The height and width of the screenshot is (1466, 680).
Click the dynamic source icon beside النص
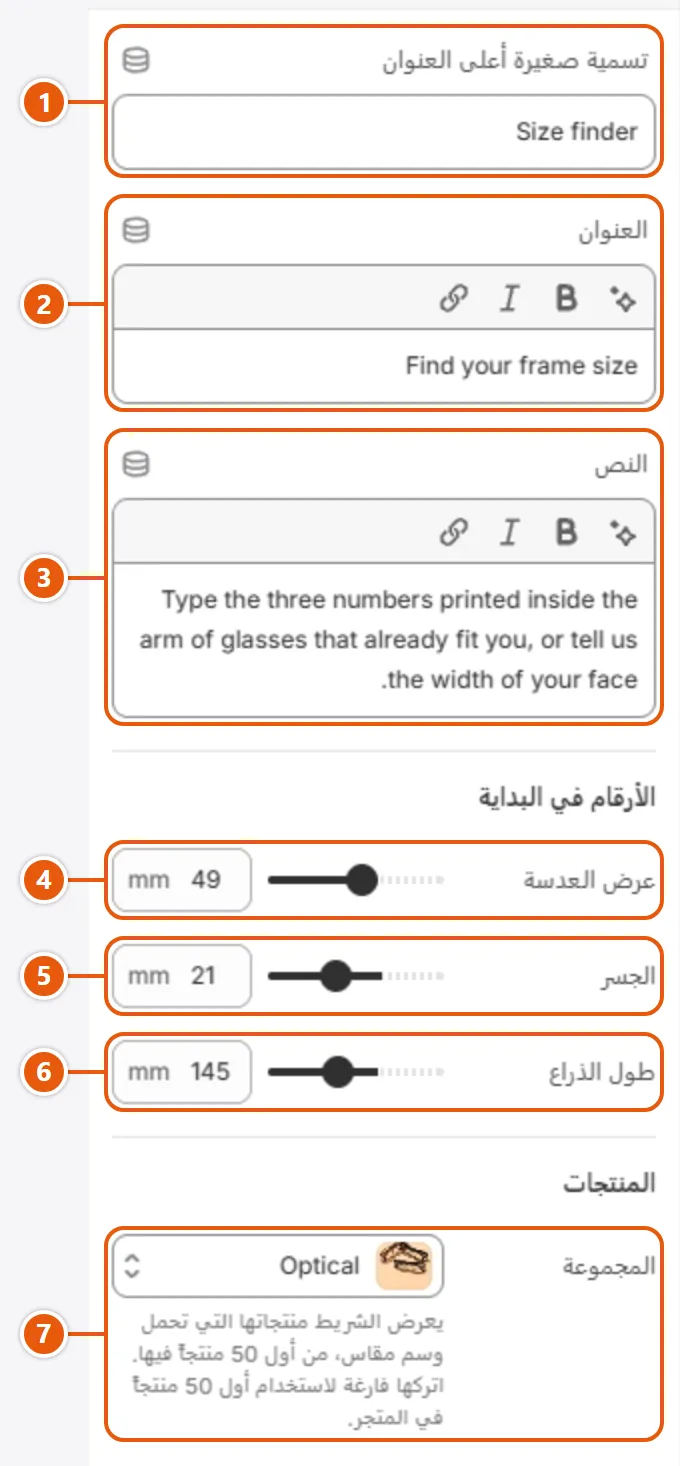click(x=136, y=465)
